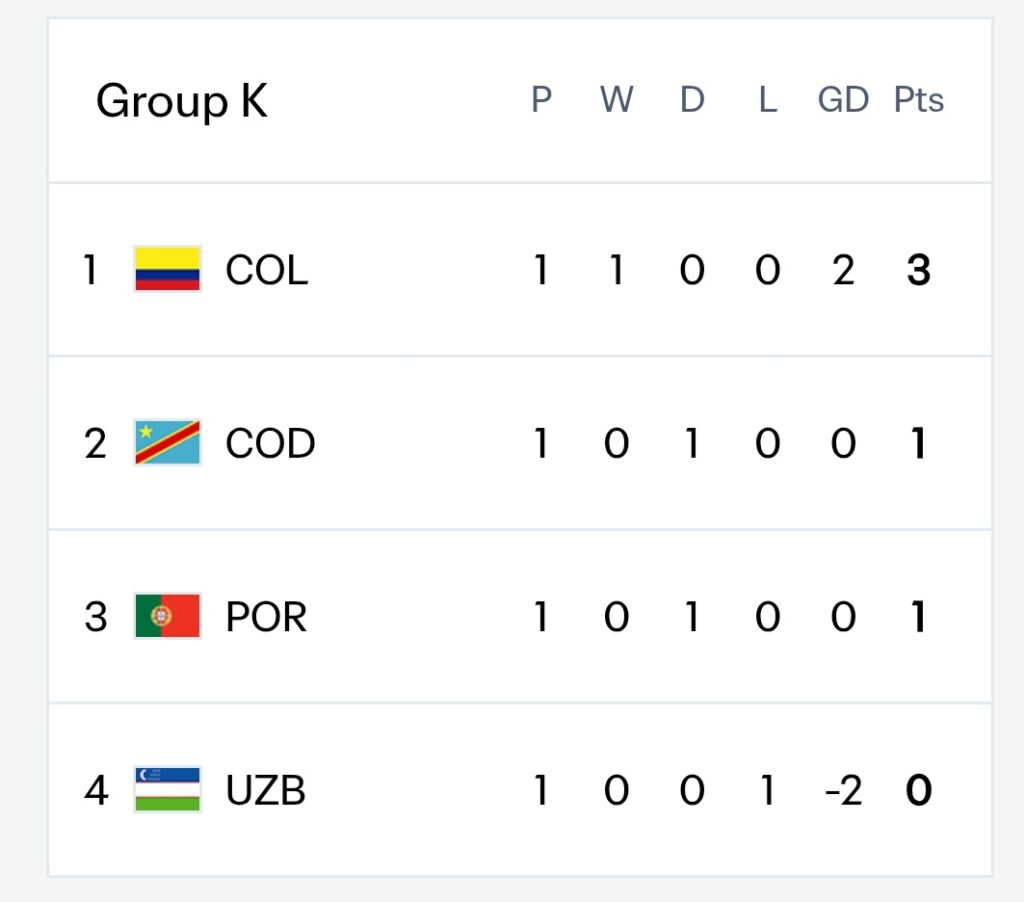The width and height of the screenshot is (1024, 902).
Task: Select the POR team name
Action: pyautogui.click(x=266, y=617)
